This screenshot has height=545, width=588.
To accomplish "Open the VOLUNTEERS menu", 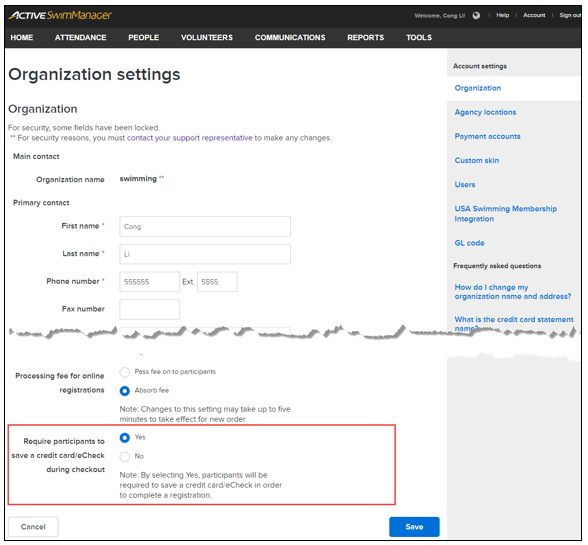I will [x=207, y=38].
